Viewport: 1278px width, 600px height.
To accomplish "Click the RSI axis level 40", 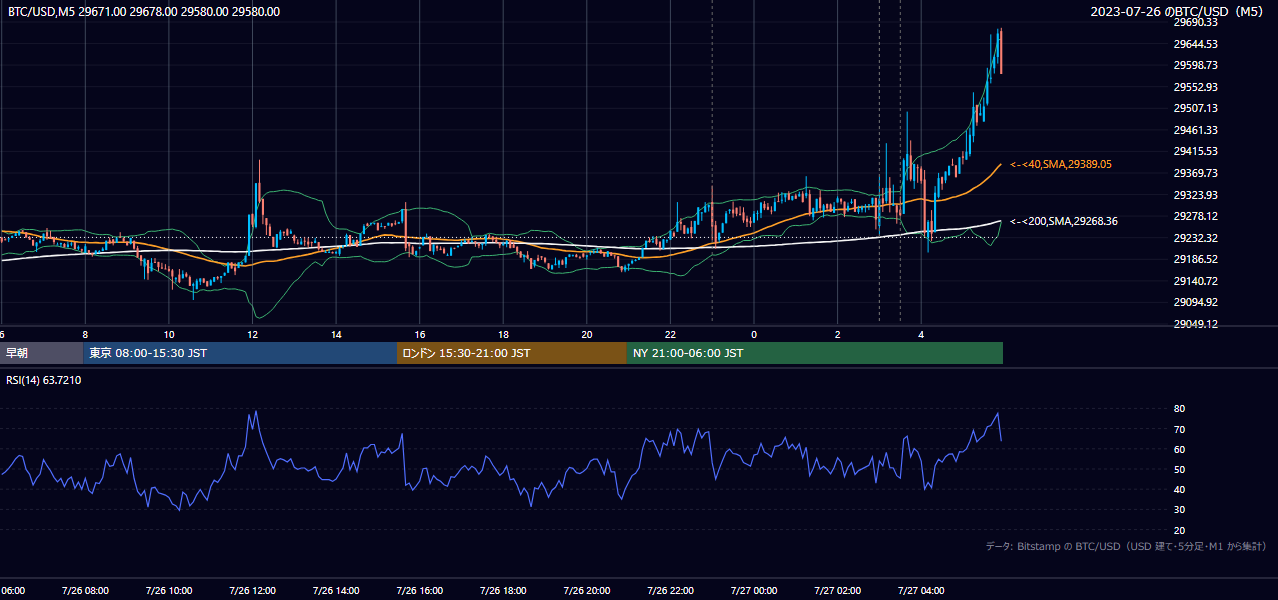I will [x=1179, y=489].
